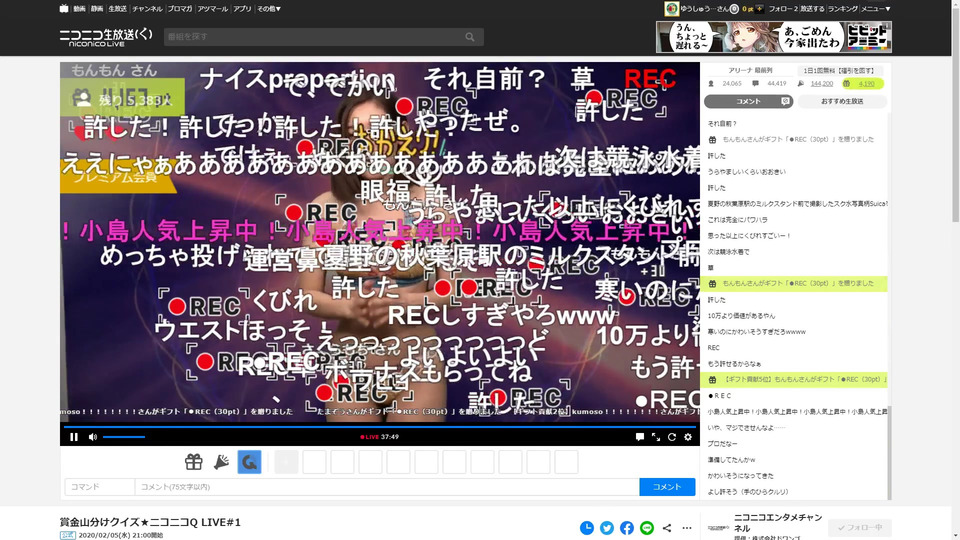Select comment プロだなー

[x=722, y=444]
